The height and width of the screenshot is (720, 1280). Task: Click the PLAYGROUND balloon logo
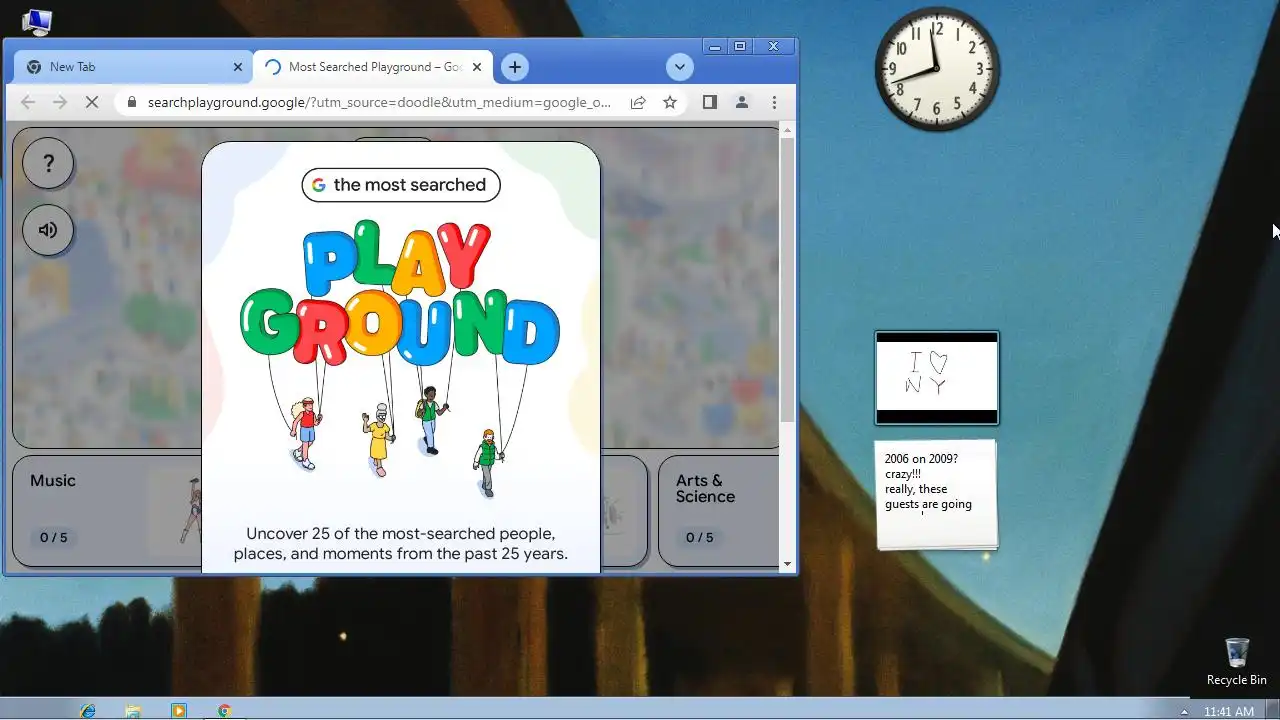pos(400,293)
